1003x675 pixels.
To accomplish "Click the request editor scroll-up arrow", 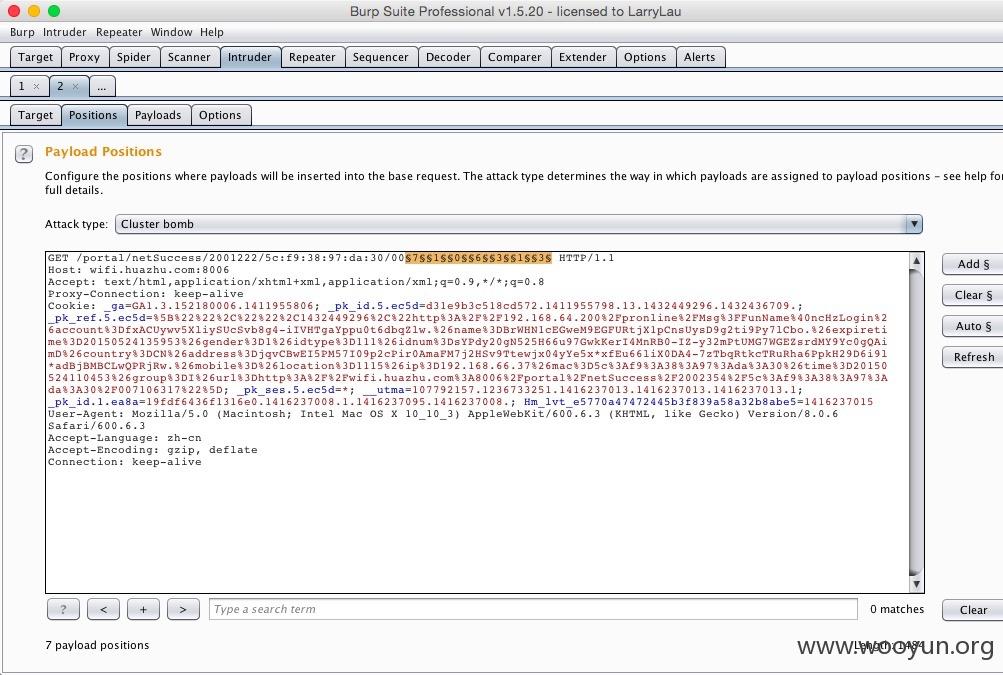I will (916, 260).
